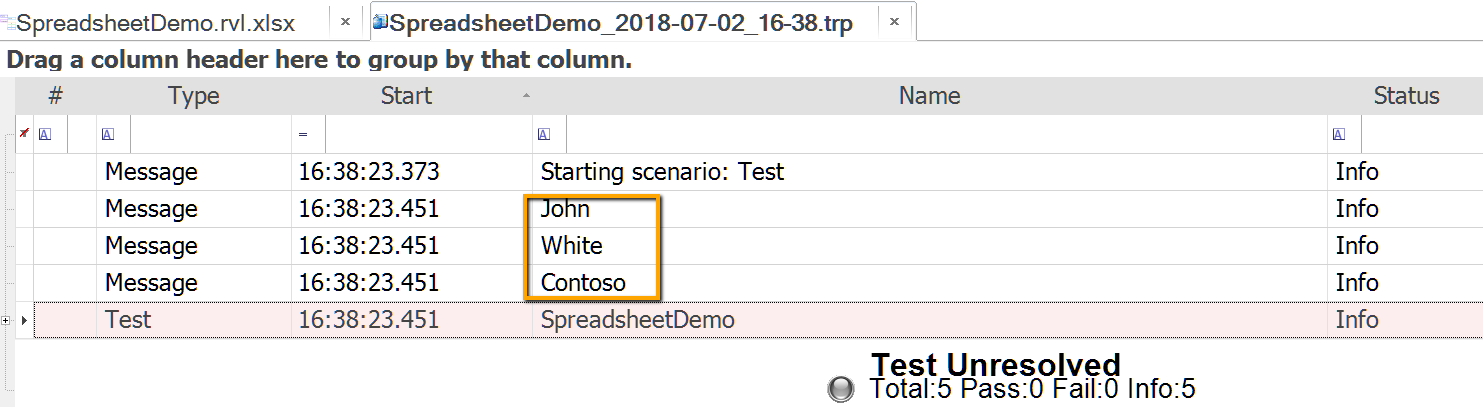Click the gray test status indicator ball

(x=841, y=389)
